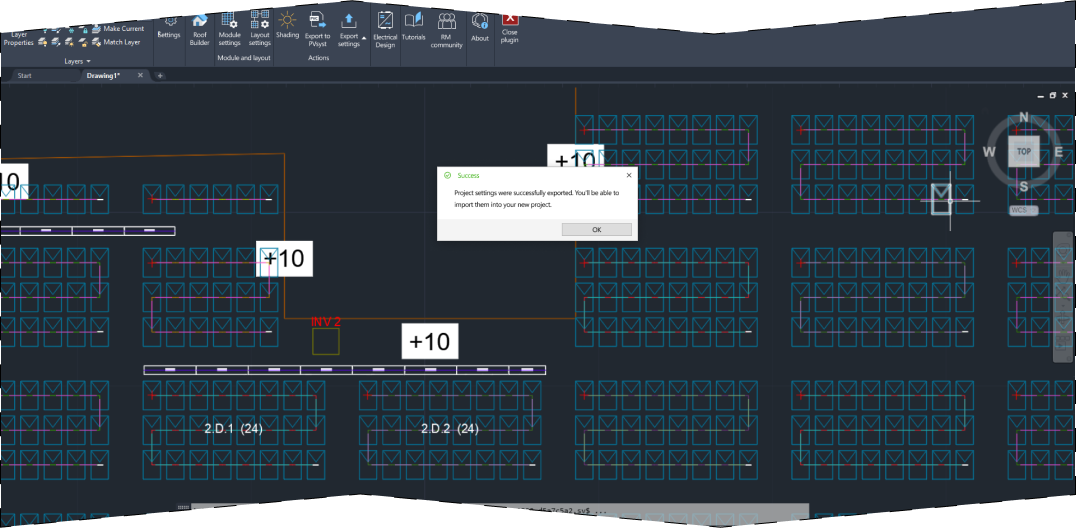Click the E direction on ViewCube
This screenshot has width=1076, height=528.
1058,152
